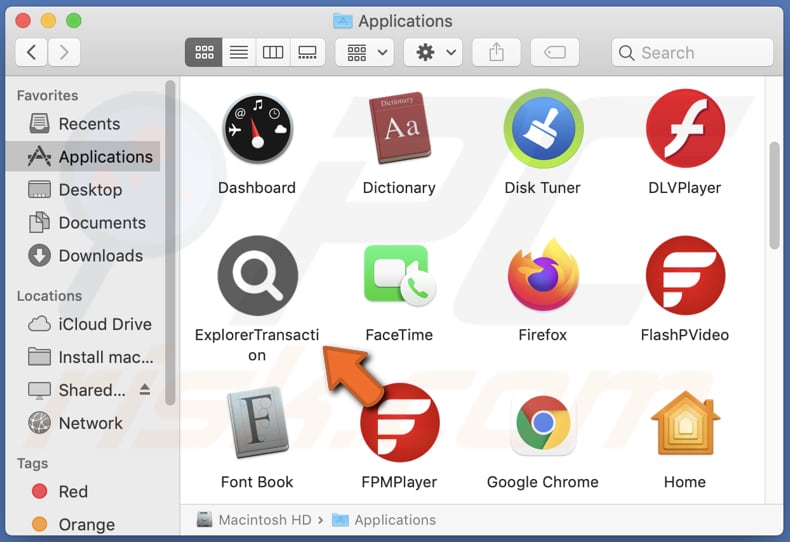
Task: Switch to gallery view
Action: 307,52
